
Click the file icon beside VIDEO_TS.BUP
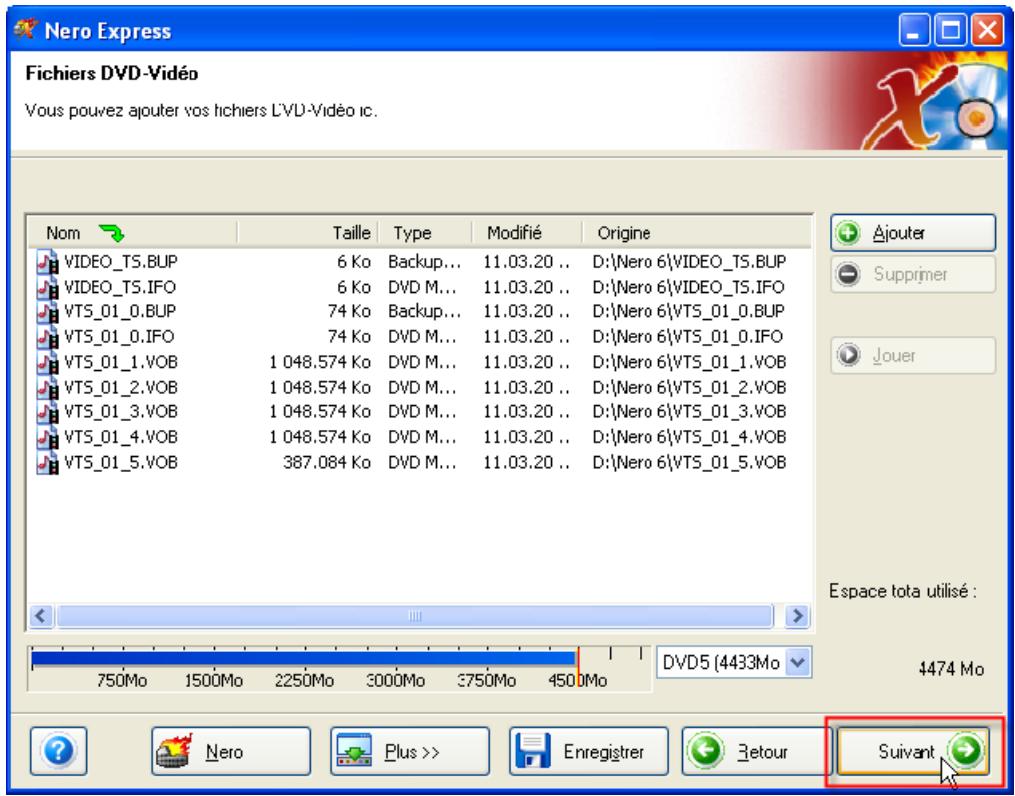tap(47, 262)
